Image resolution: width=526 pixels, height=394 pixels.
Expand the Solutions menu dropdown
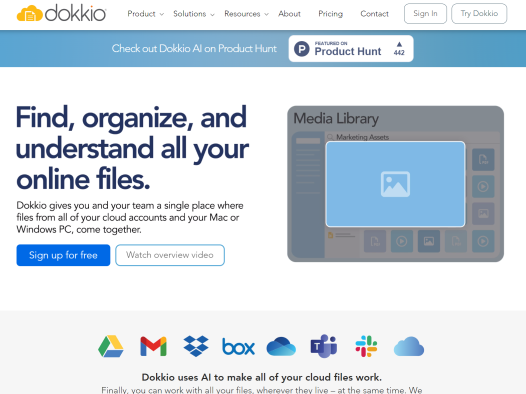coord(194,14)
